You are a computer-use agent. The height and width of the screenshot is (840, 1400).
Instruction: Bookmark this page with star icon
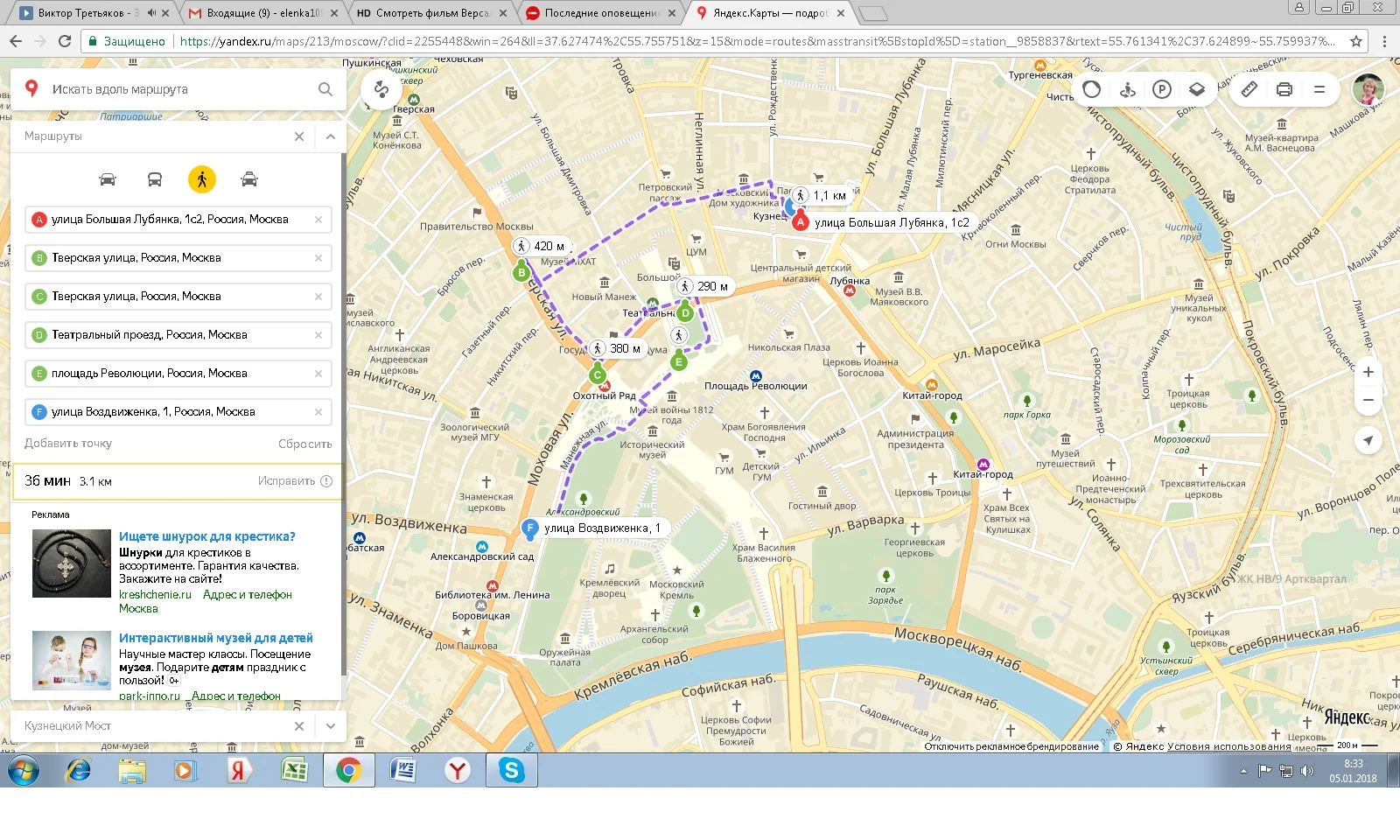pyautogui.click(x=1356, y=41)
